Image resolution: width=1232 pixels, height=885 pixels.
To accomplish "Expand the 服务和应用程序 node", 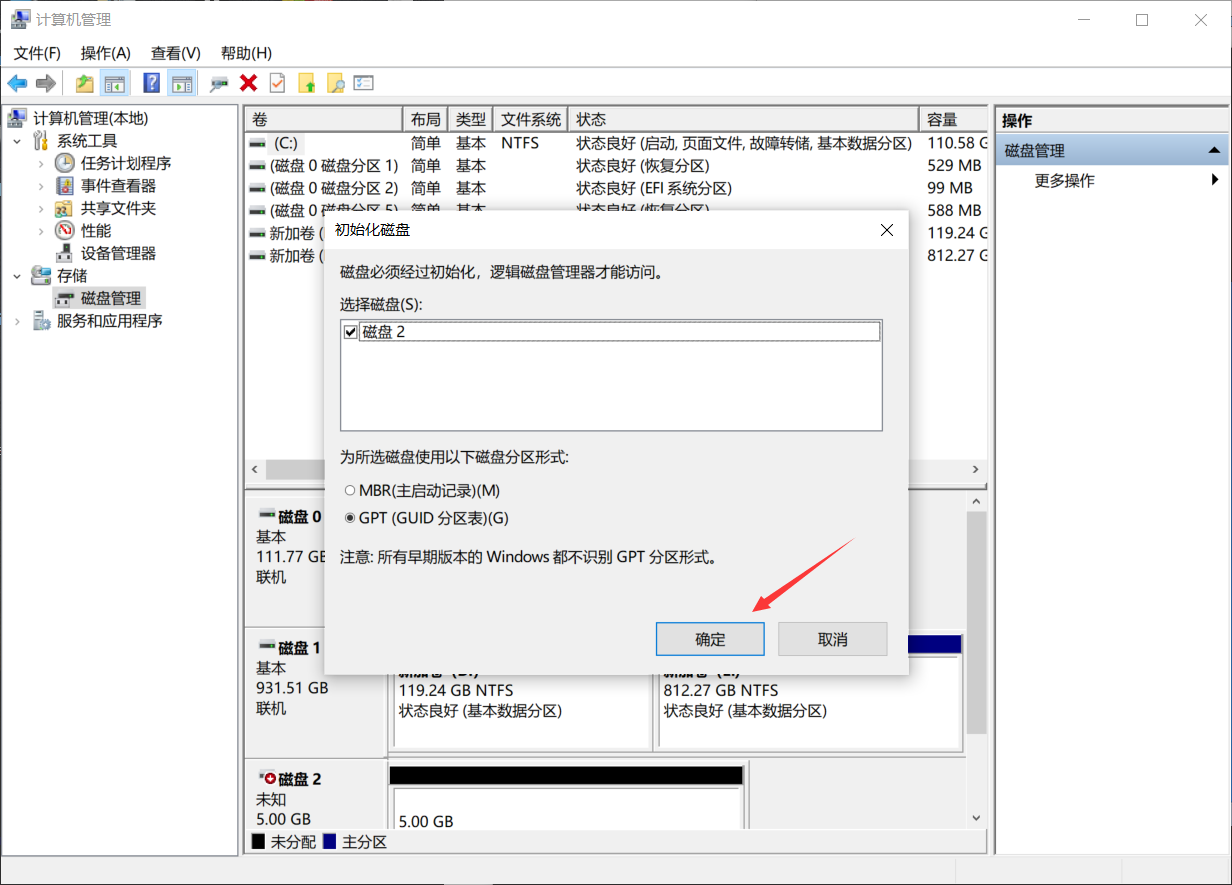I will 17,321.
